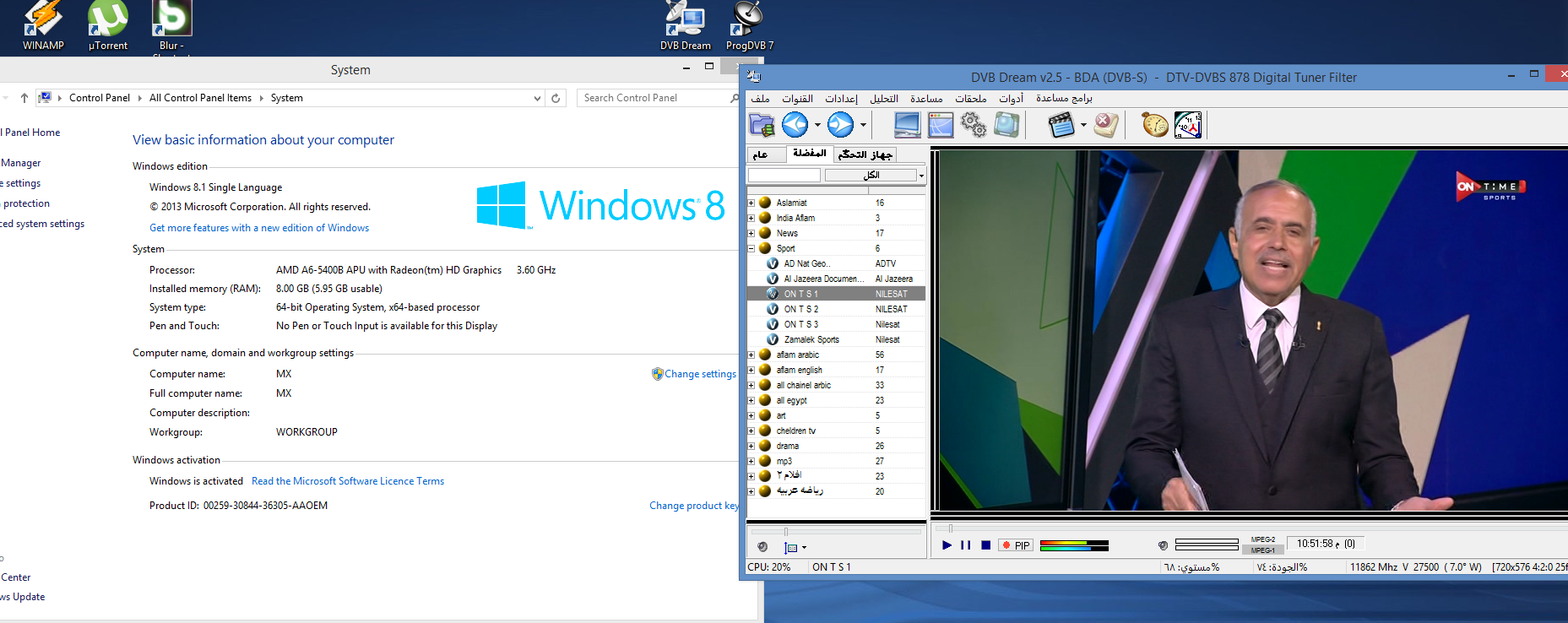Screen dimensions: 1568x623
Task: Open the ProgDVB 7 desktop shortcut
Action: 750,26
